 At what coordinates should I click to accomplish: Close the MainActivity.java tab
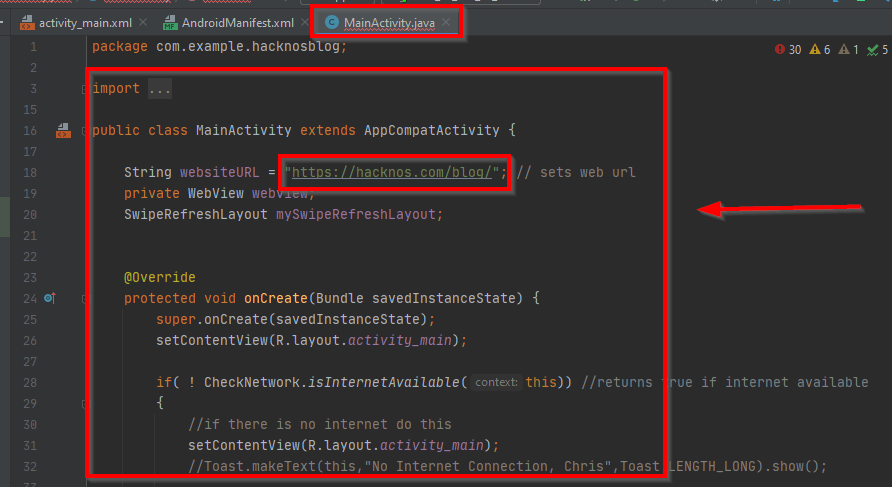[x=446, y=22]
